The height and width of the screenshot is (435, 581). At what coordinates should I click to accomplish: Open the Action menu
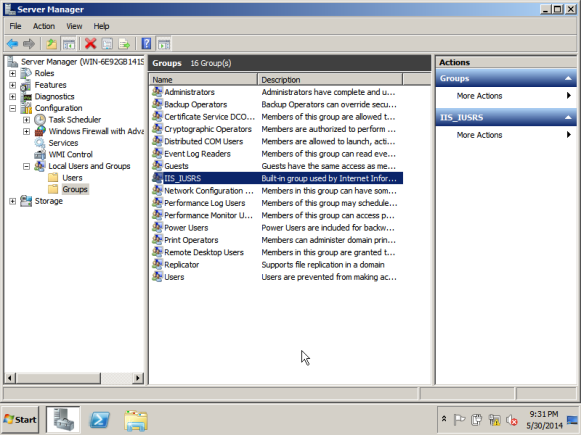[x=44, y=26]
